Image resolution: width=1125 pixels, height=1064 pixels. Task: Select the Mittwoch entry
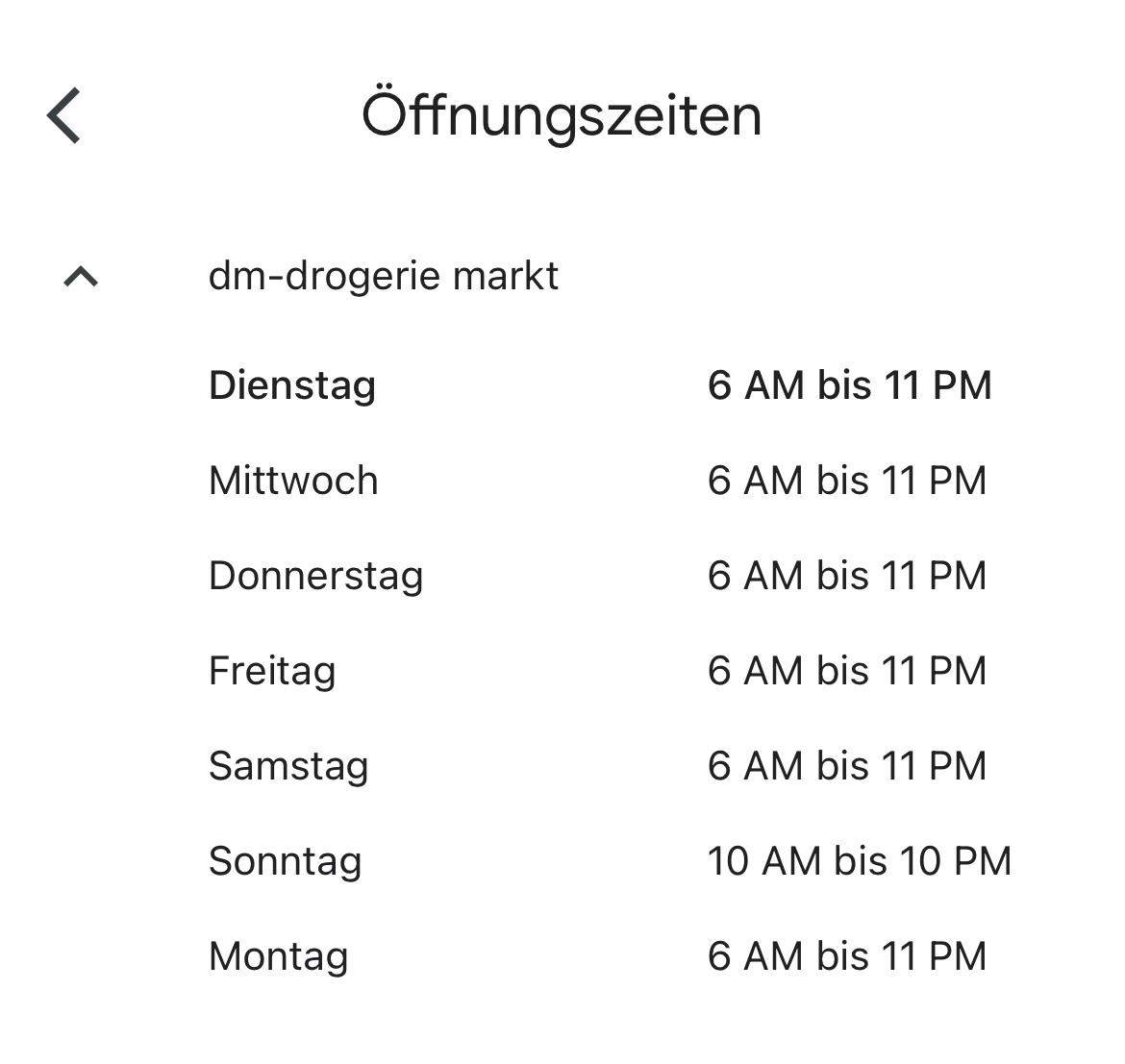[x=293, y=480]
